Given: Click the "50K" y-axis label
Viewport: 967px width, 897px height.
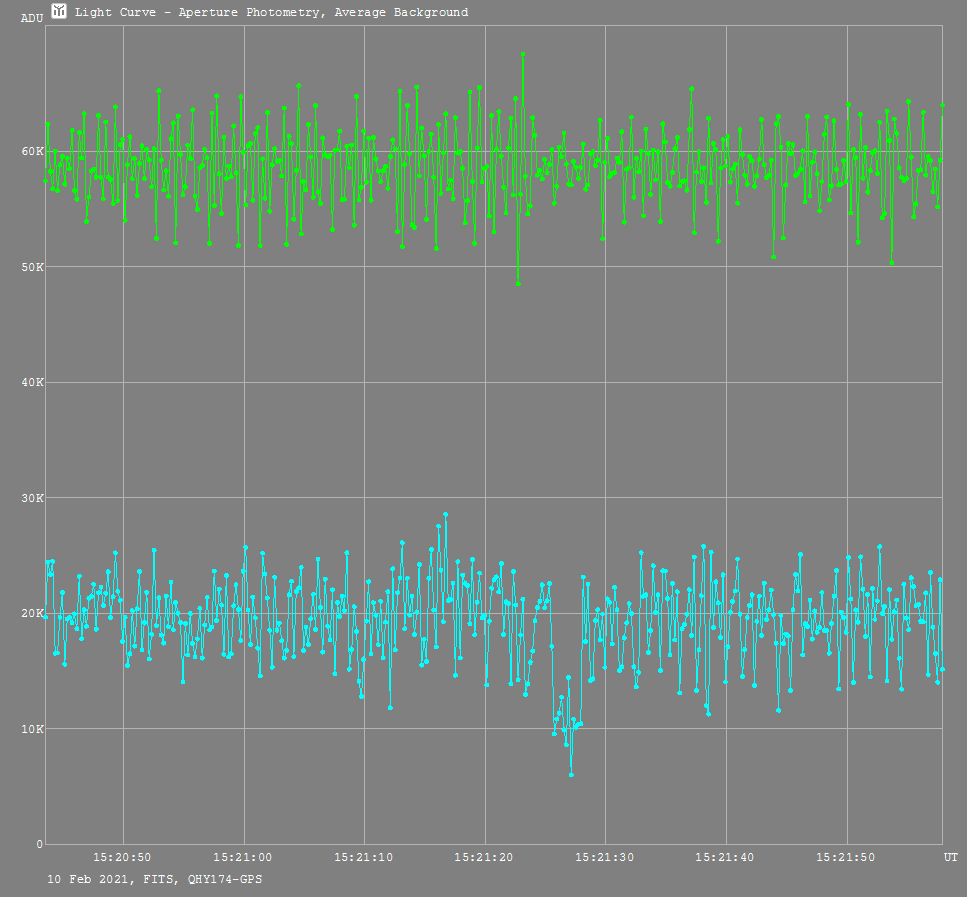Looking at the screenshot, I should click(33, 267).
